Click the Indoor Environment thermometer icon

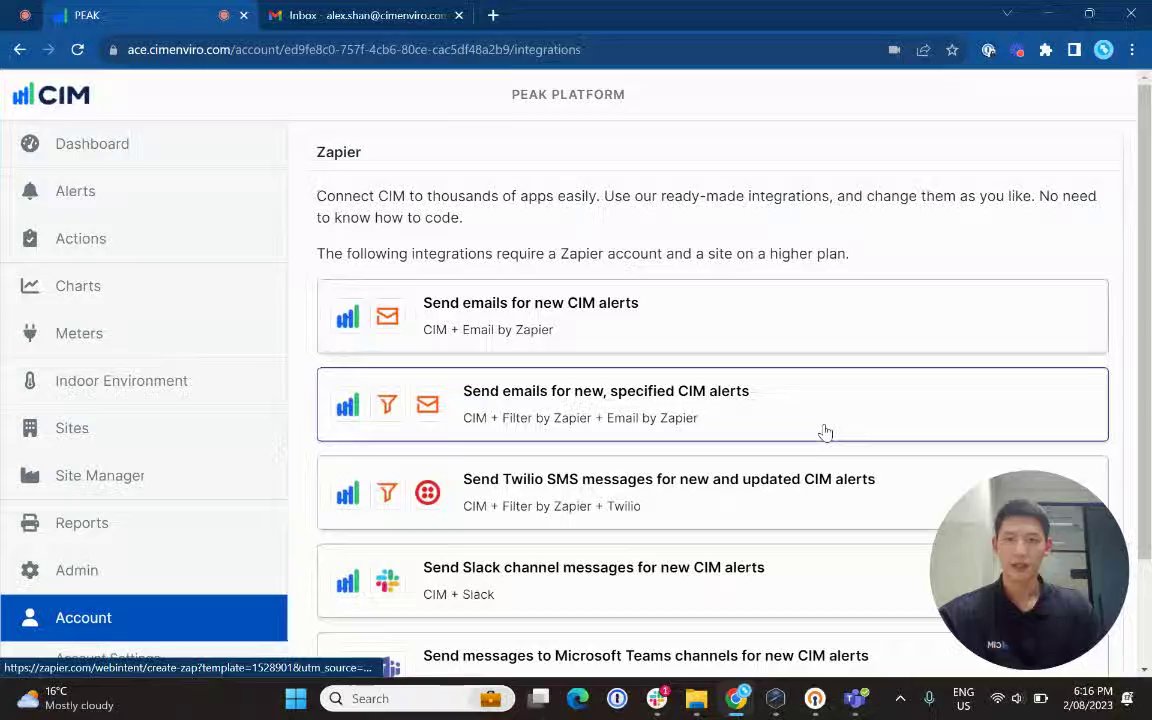click(30, 381)
